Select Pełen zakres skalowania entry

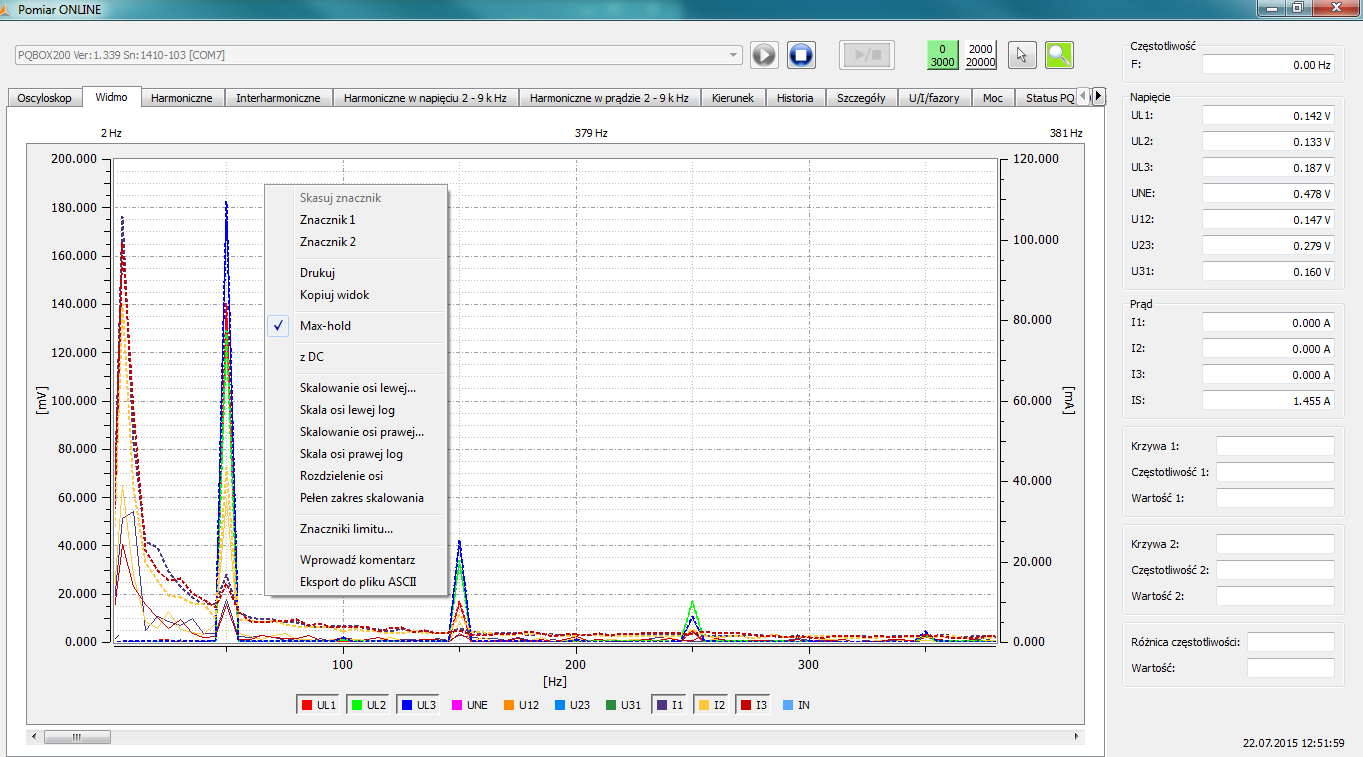pos(356,498)
